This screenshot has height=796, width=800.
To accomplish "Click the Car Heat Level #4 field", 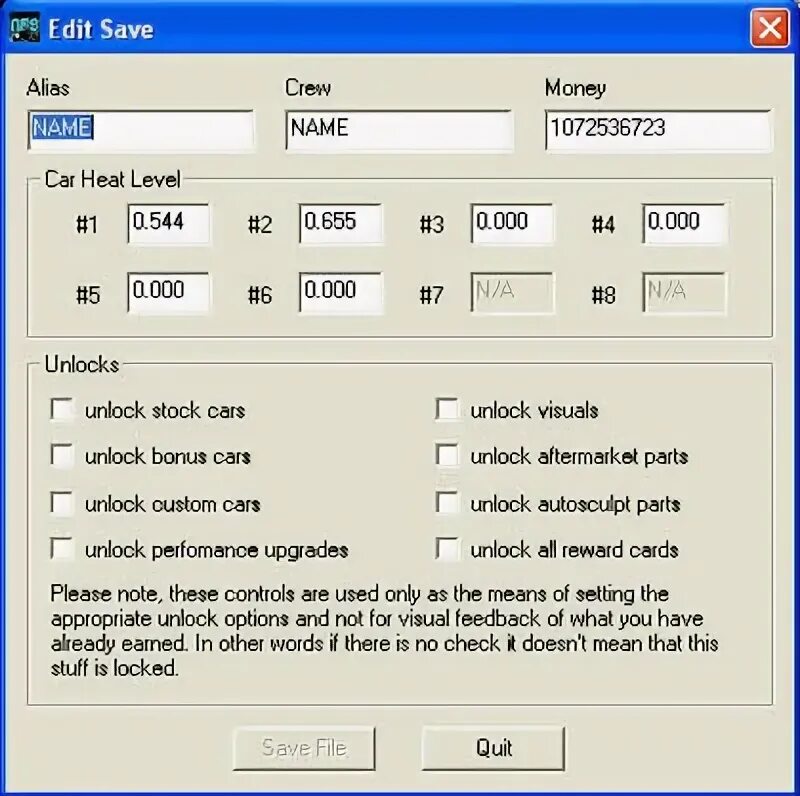I will pyautogui.click(x=684, y=223).
